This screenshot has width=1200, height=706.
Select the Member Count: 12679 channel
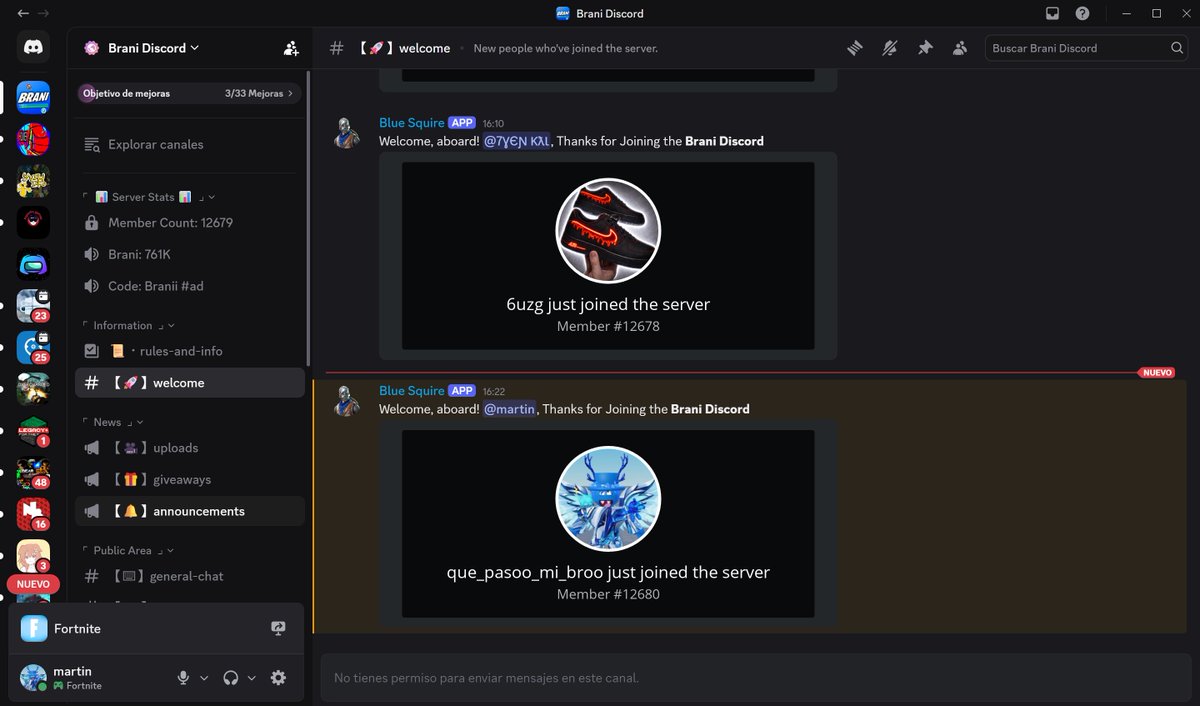[190, 223]
